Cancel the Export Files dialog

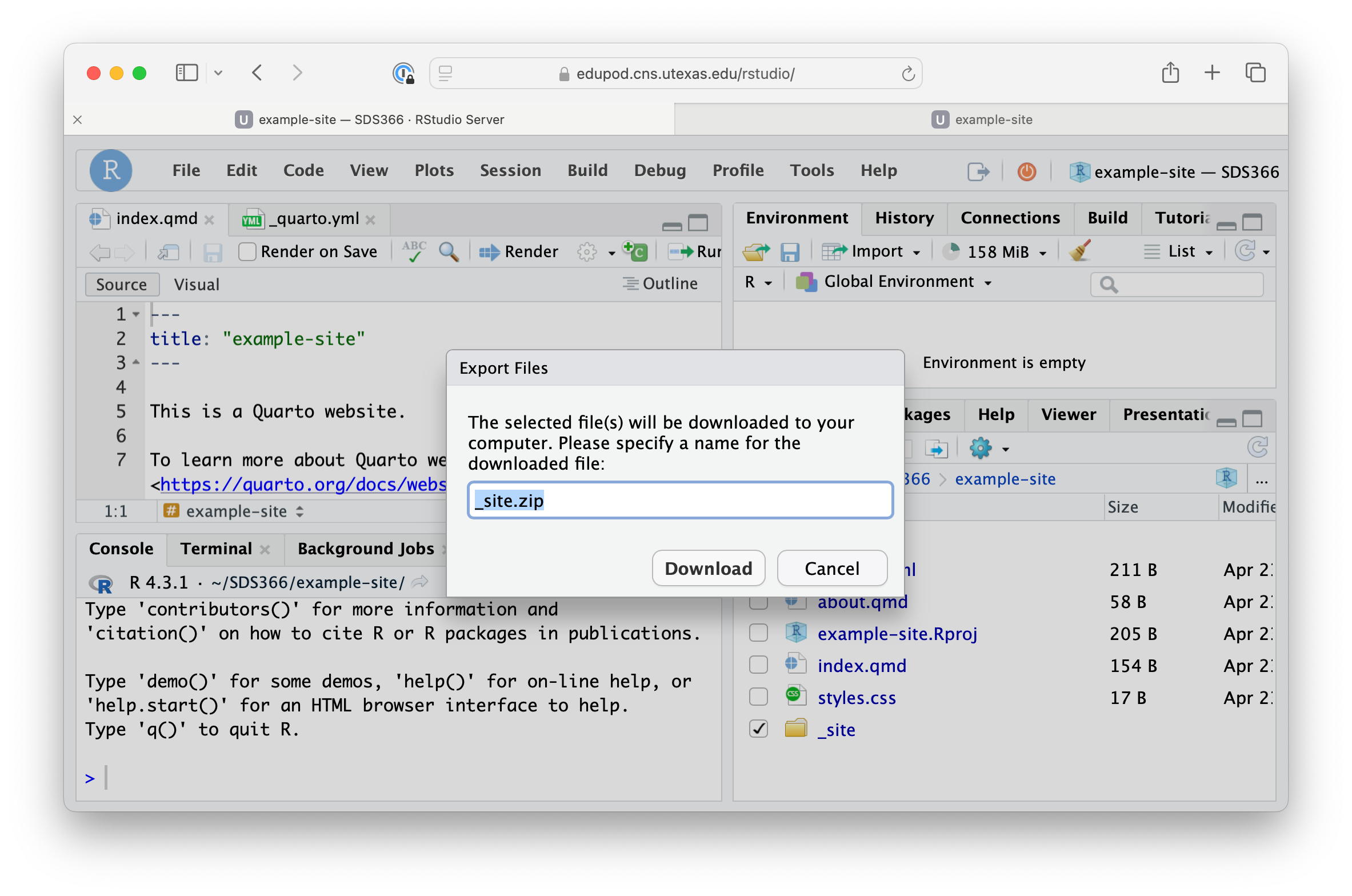(x=831, y=568)
